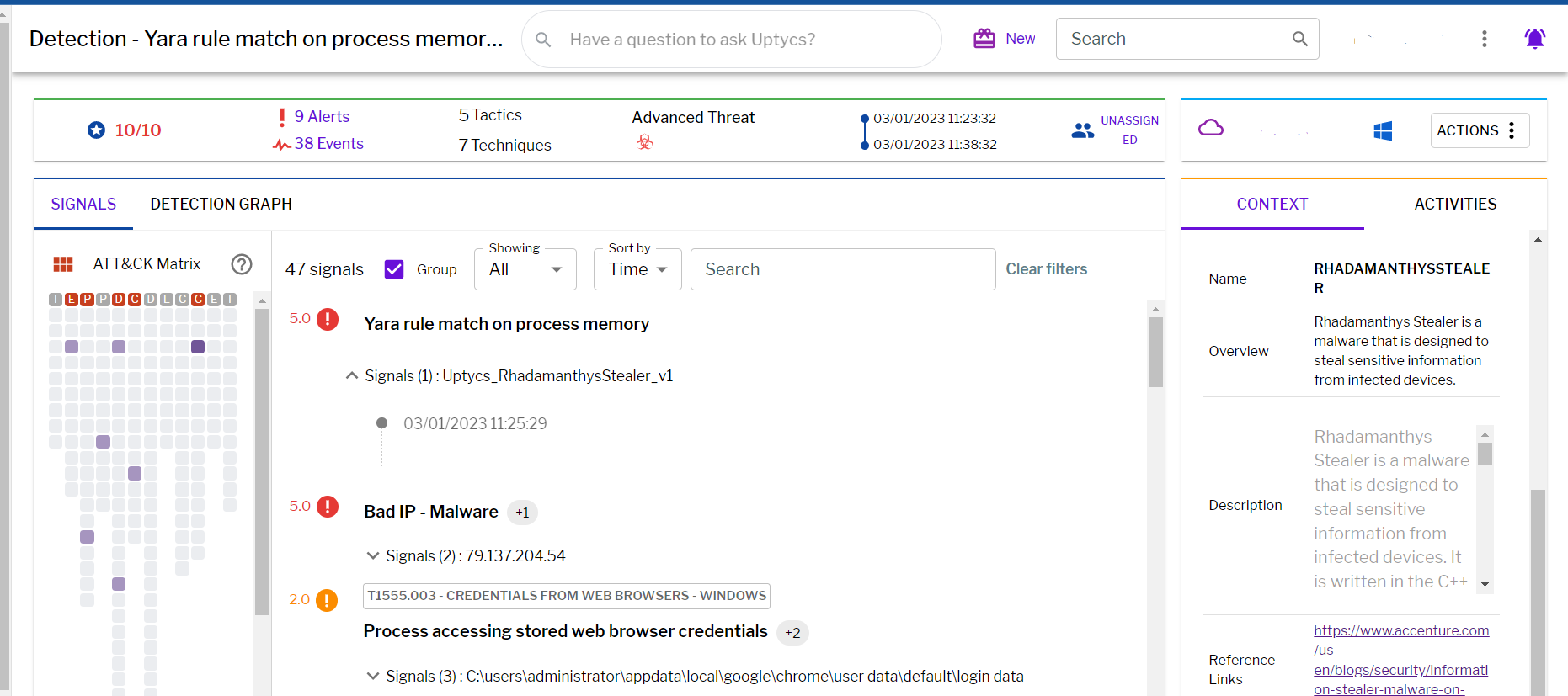Screen dimensions: 1568x696
Task: Click the UNASSIGNED assignee label
Action: click(x=1129, y=130)
